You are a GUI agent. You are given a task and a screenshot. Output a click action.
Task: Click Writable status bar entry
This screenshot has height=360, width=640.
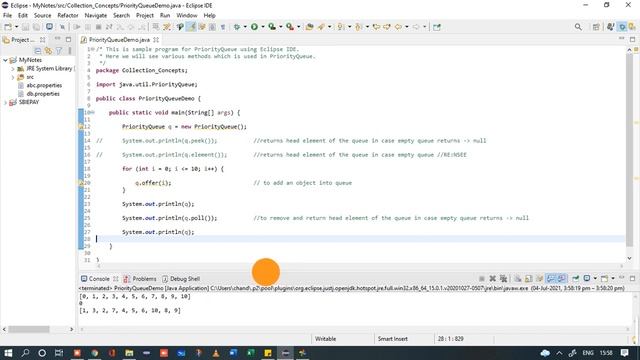click(x=325, y=339)
